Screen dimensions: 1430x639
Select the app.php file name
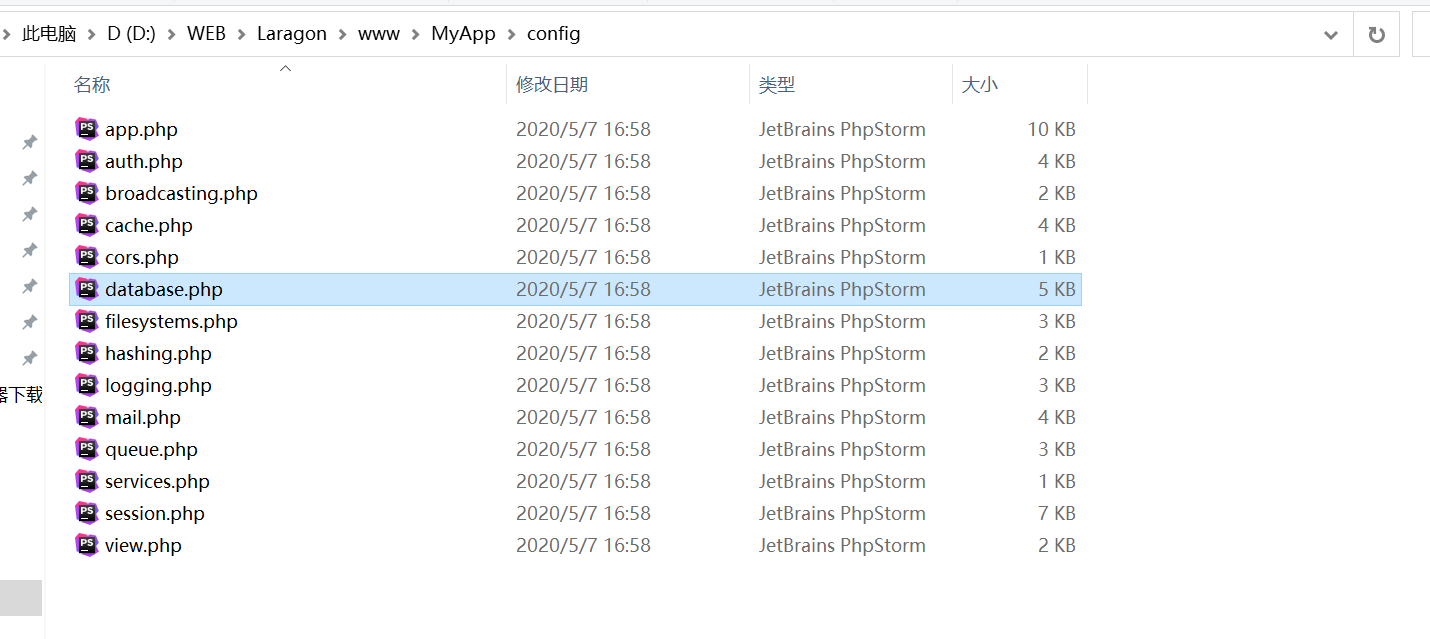(141, 129)
